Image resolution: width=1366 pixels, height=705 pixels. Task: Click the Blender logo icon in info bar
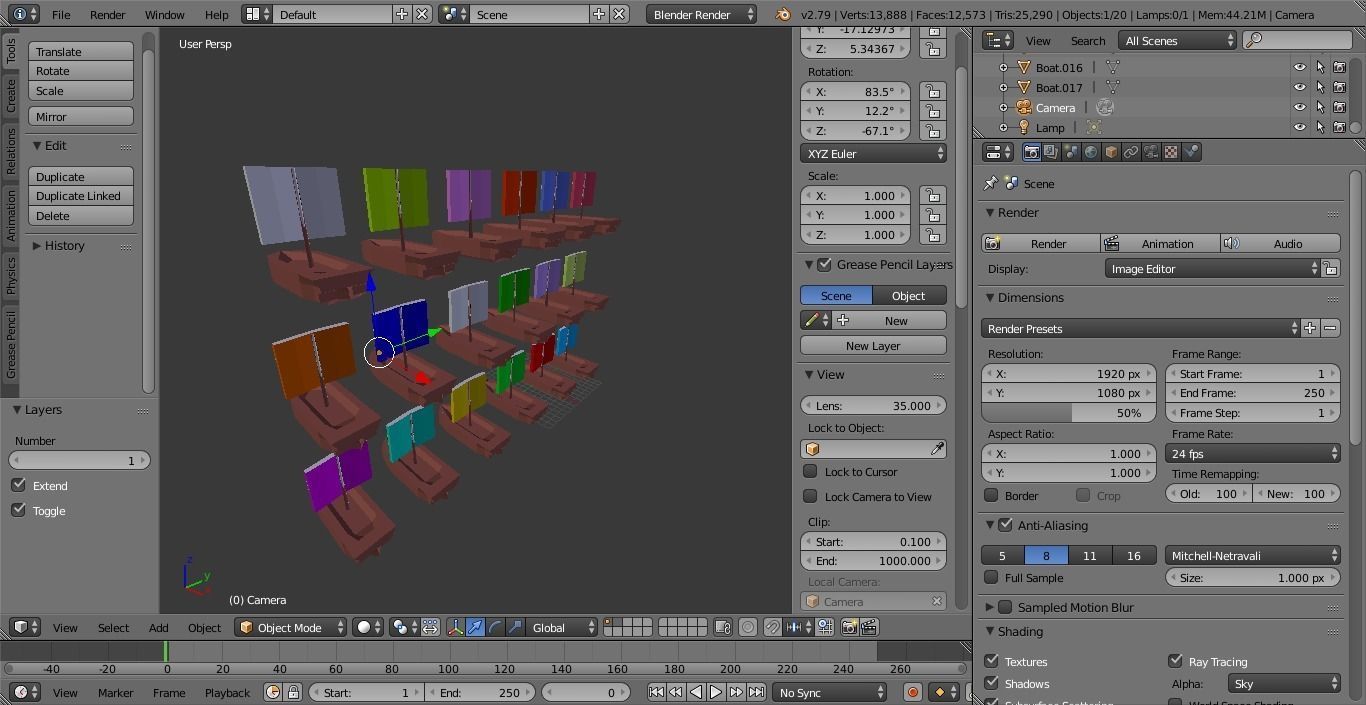[x=783, y=14]
